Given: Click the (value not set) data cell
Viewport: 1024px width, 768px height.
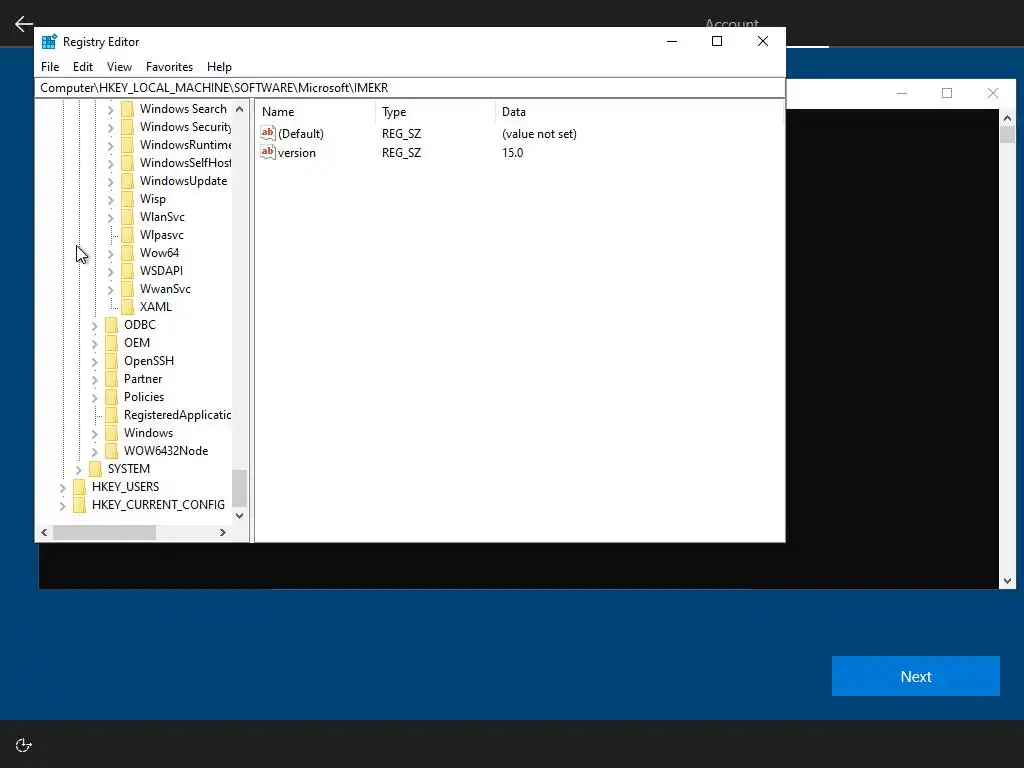Looking at the screenshot, I should point(539,133).
